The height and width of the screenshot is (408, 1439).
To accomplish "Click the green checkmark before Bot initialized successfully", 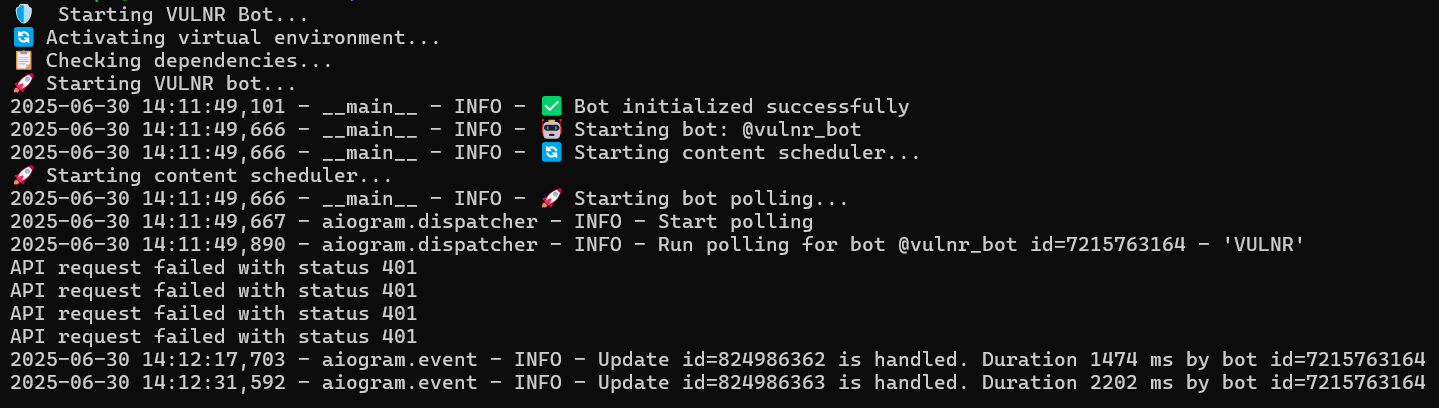I will (552, 107).
